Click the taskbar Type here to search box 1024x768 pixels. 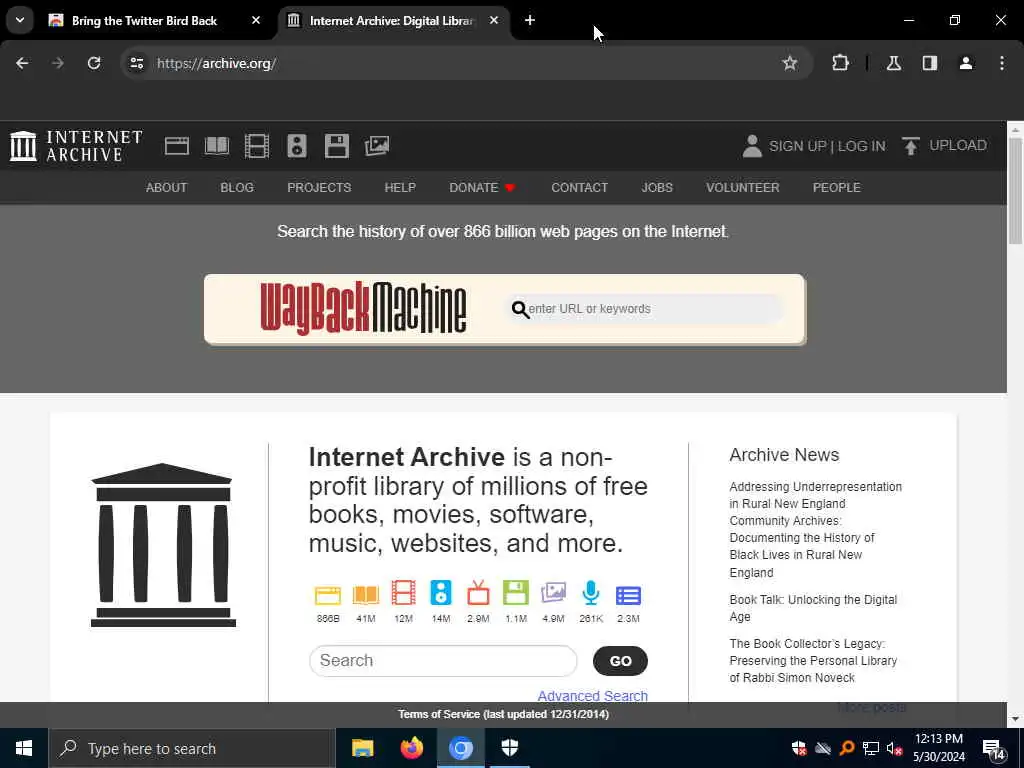(191, 748)
